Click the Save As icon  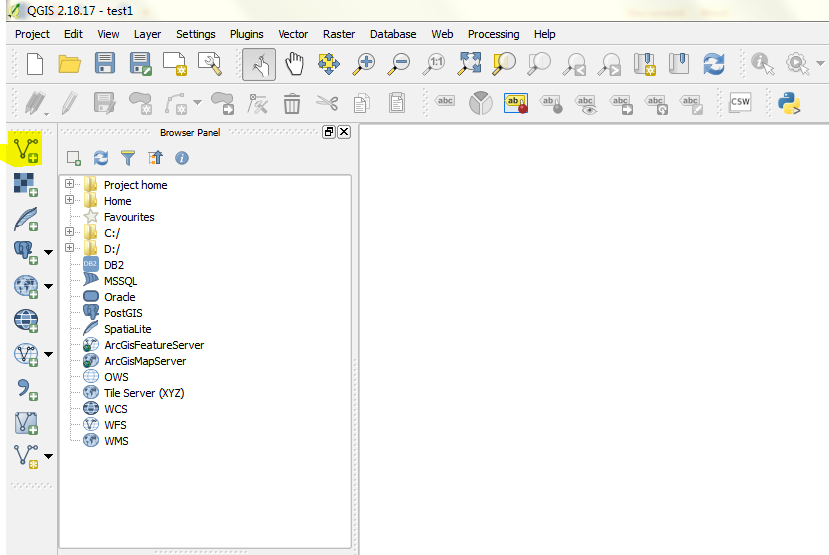(x=141, y=64)
